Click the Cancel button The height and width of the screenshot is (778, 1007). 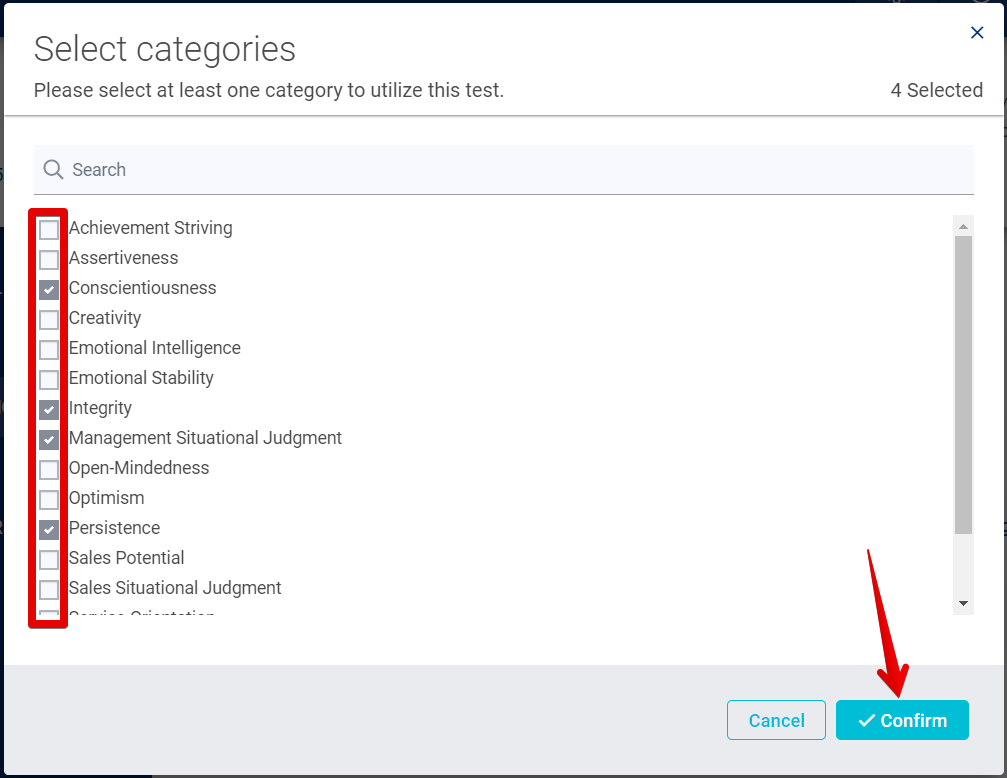pos(776,720)
